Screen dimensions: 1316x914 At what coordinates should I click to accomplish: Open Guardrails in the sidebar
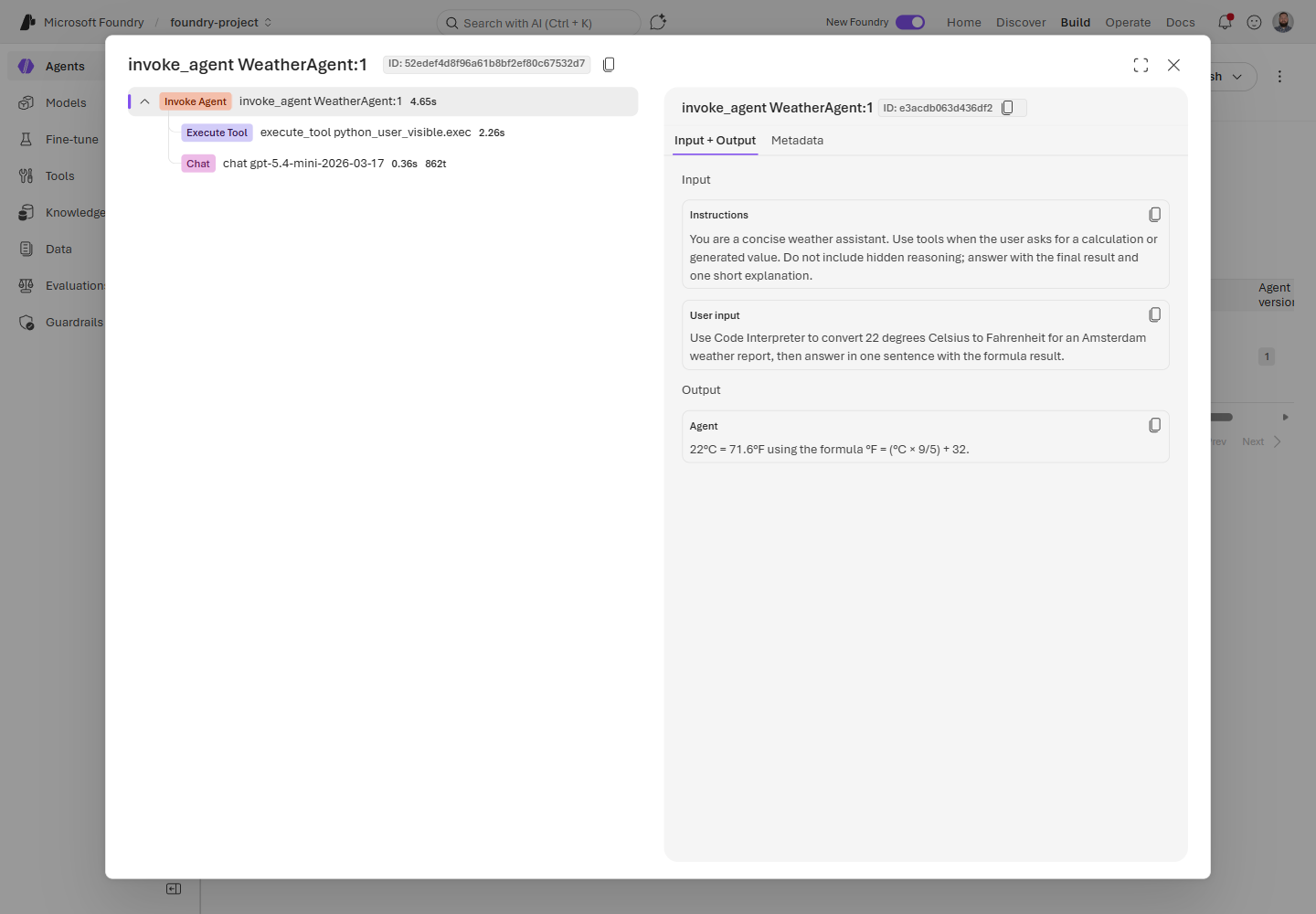(x=57, y=323)
